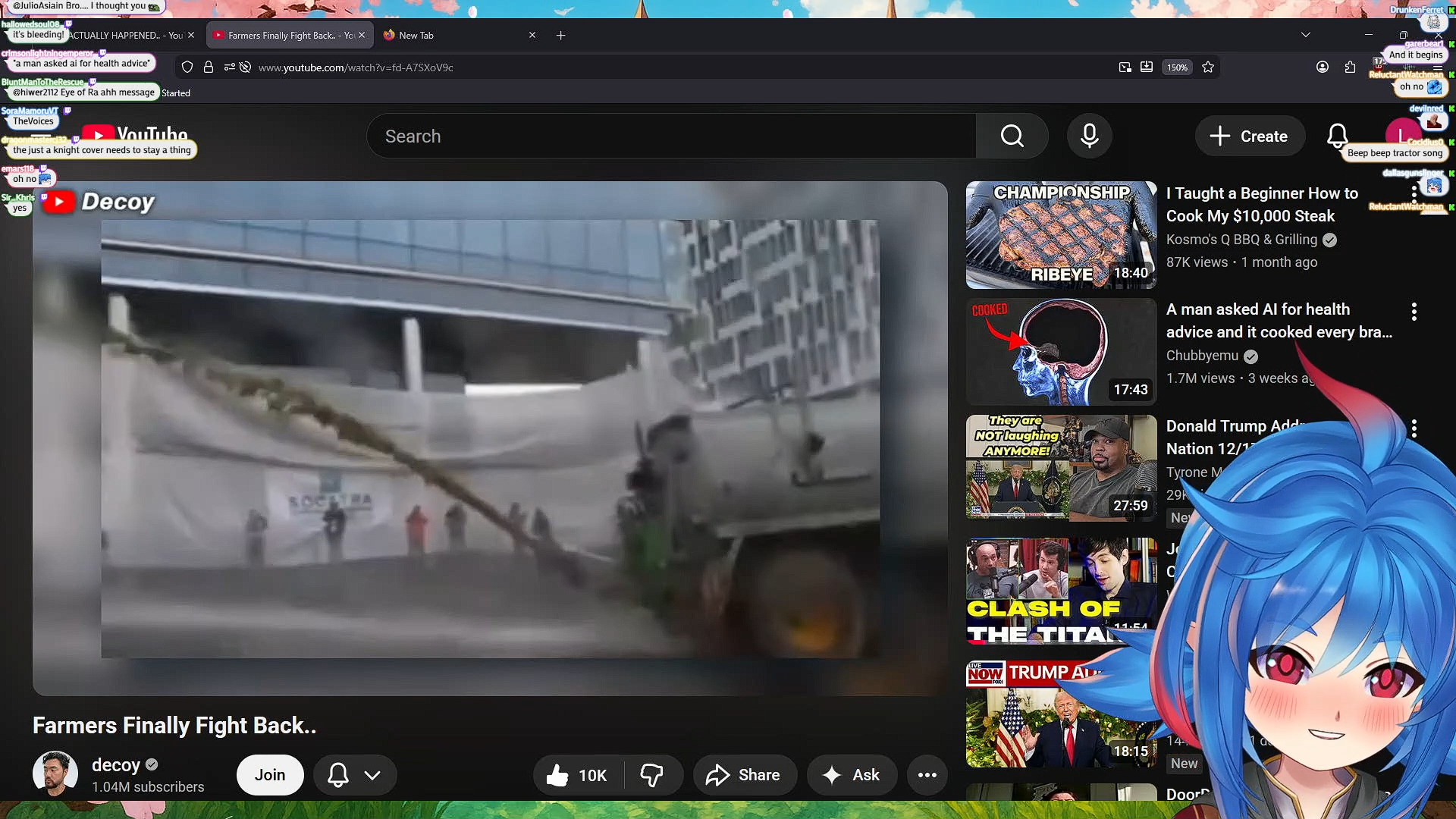Open Championship Ribeye steak video thumbnail
This screenshot has width=1456, height=819.
pyautogui.click(x=1061, y=235)
